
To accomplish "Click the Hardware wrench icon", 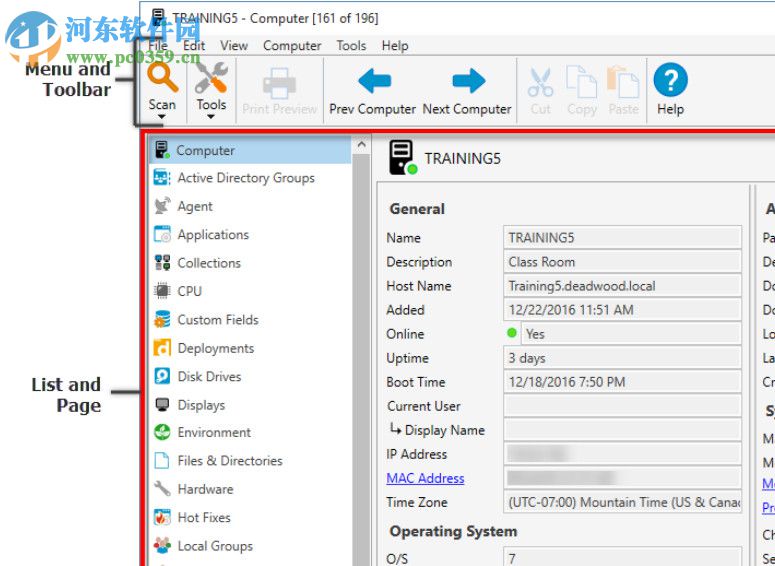I will pos(162,488).
